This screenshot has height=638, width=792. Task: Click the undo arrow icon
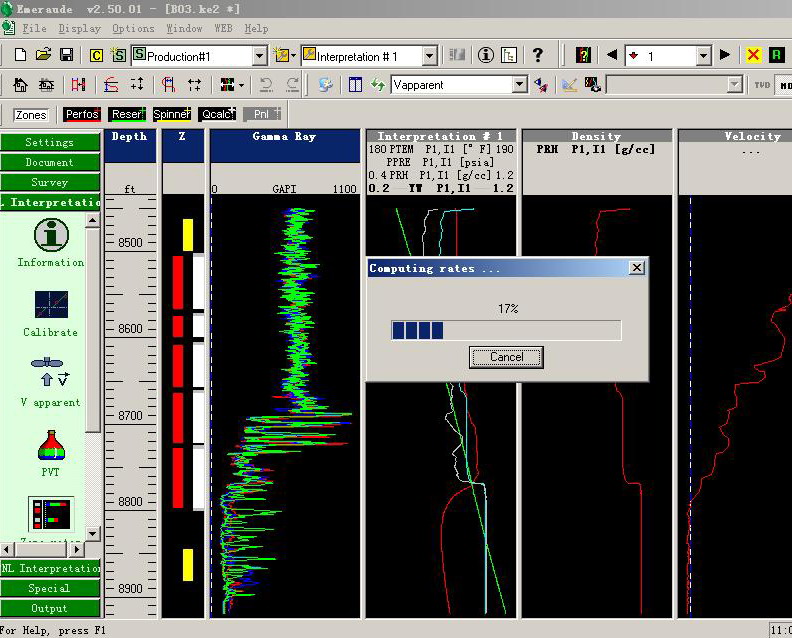[x=266, y=85]
